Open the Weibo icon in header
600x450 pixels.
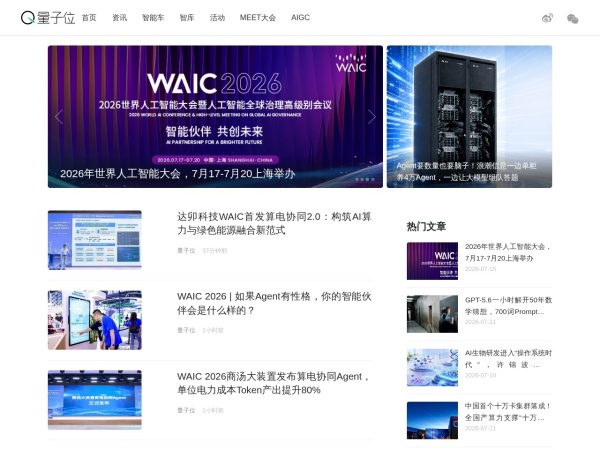click(x=548, y=18)
